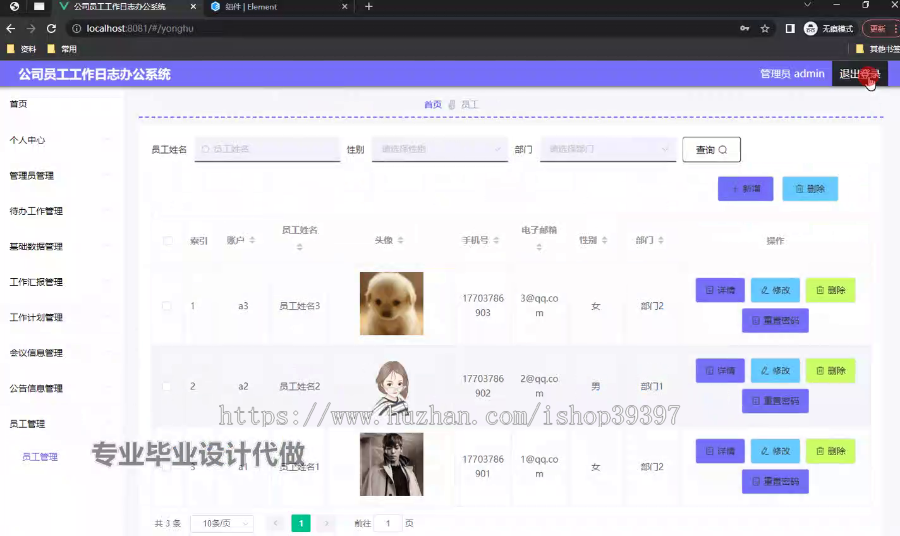Screen dimensions: 900x536
Task: Reload the page with refresh icon
Action: (51, 28)
